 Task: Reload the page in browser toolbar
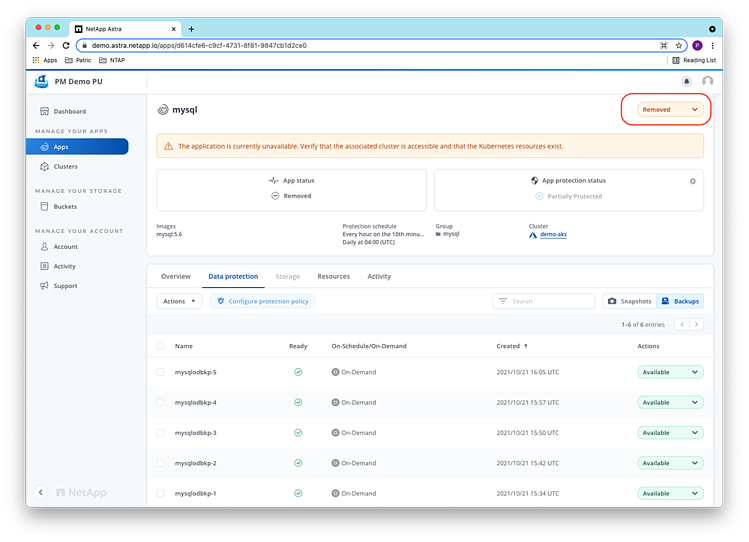(x=66, y=45)
